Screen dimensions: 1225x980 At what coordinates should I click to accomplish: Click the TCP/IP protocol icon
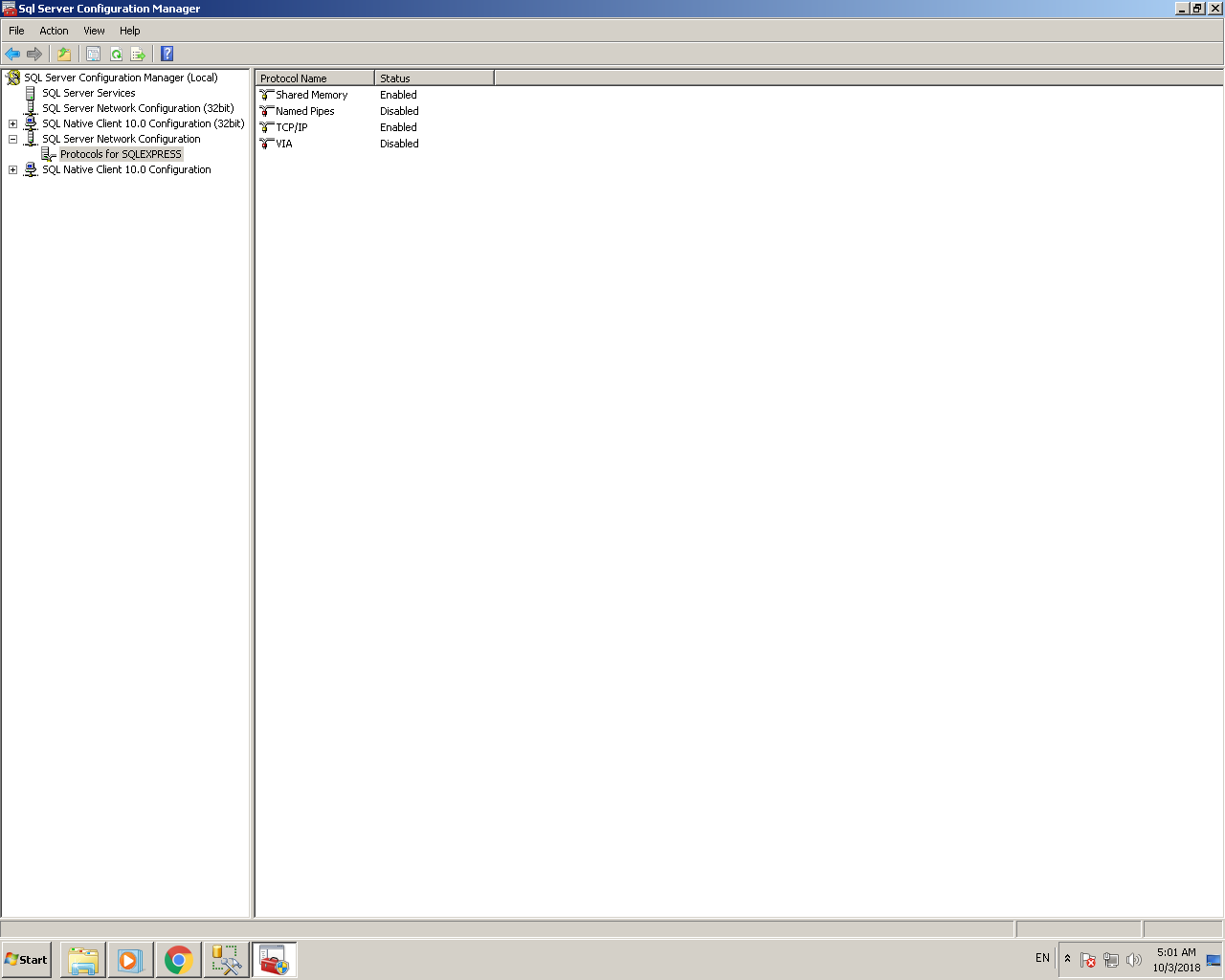(x=267, y=127)
